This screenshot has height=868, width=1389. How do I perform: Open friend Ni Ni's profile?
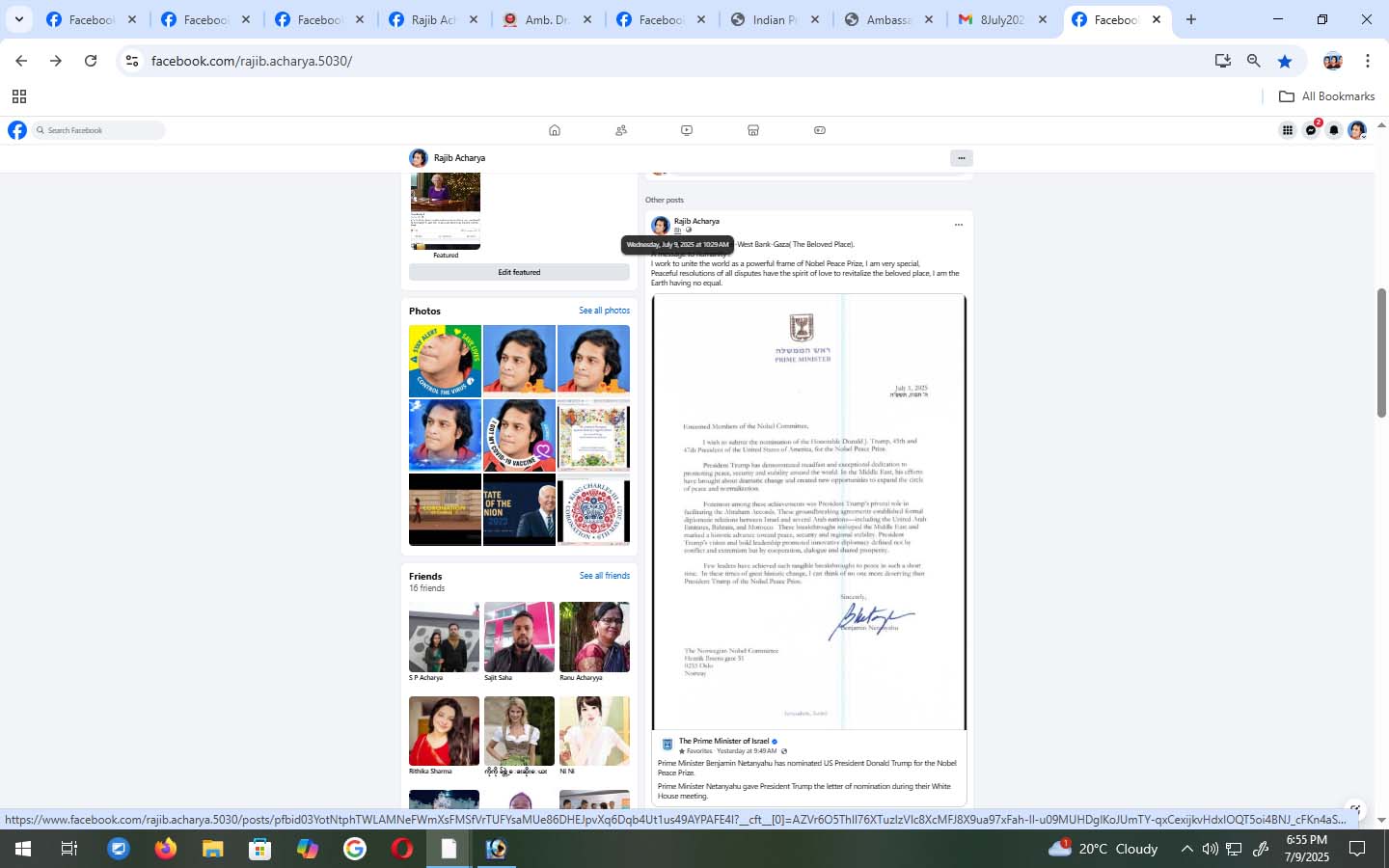pos(594,731)
